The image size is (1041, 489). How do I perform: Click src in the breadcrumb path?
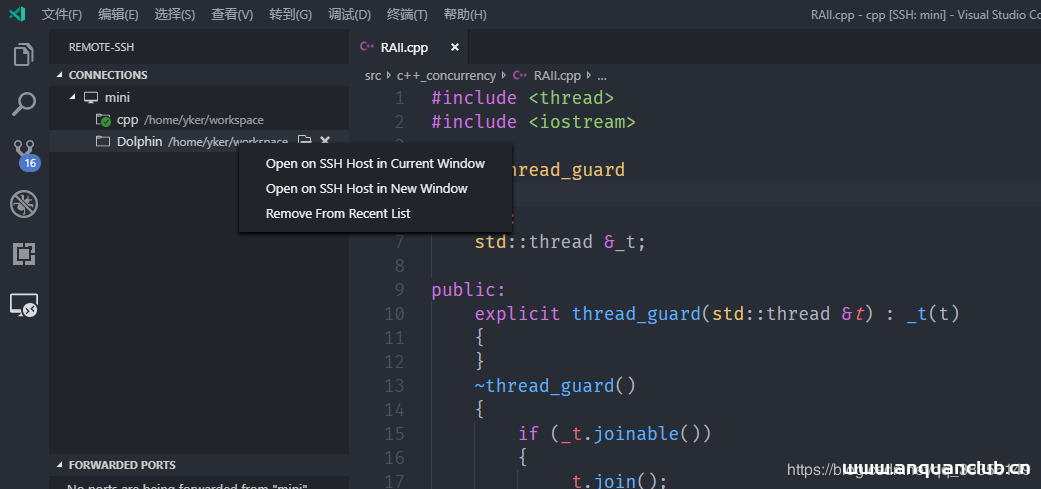coord(373,76)
